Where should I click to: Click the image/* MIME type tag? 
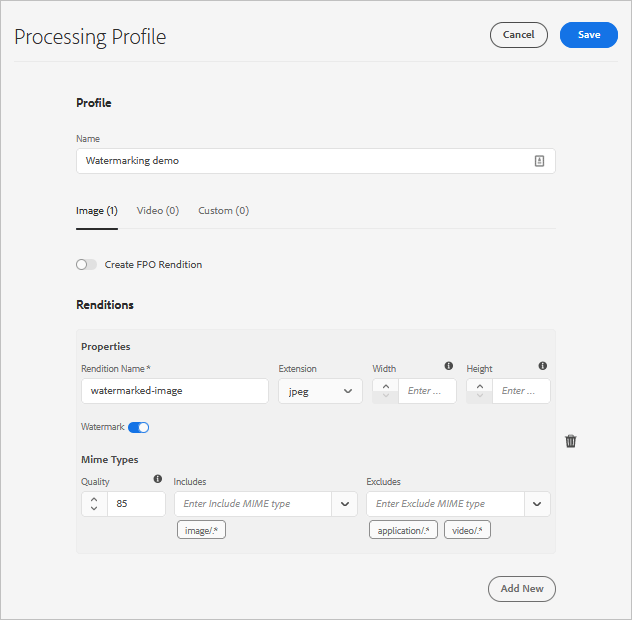pyautogui.click(x=201, y=530)
